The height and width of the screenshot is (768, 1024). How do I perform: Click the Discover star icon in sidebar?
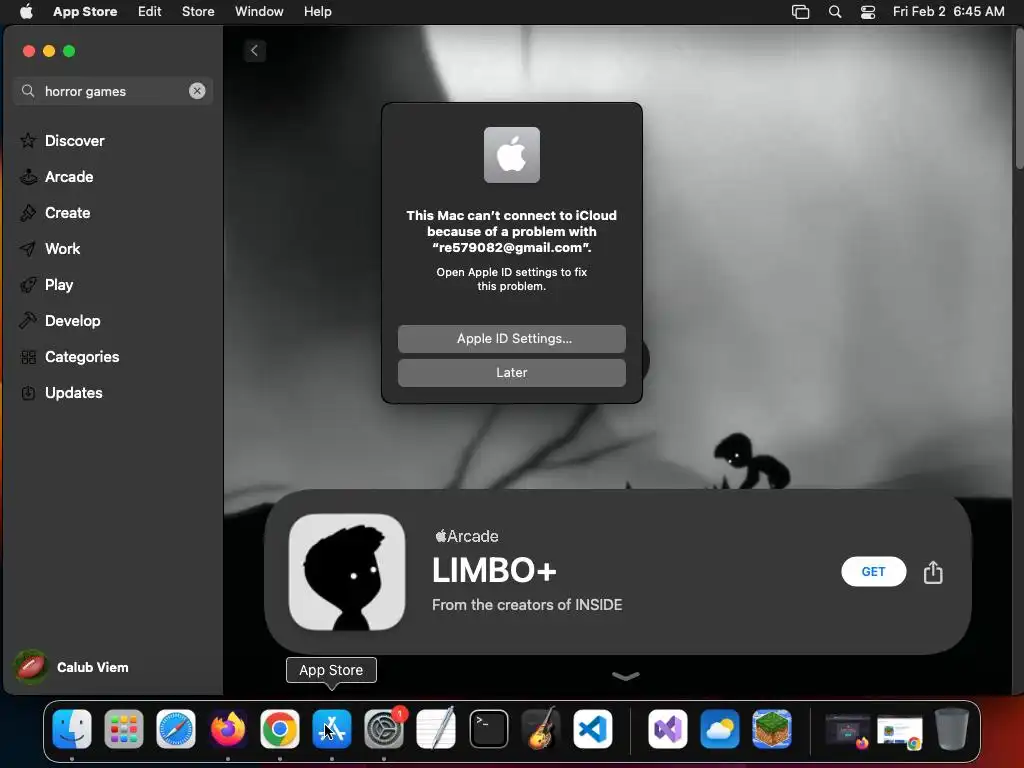(28, 140)
